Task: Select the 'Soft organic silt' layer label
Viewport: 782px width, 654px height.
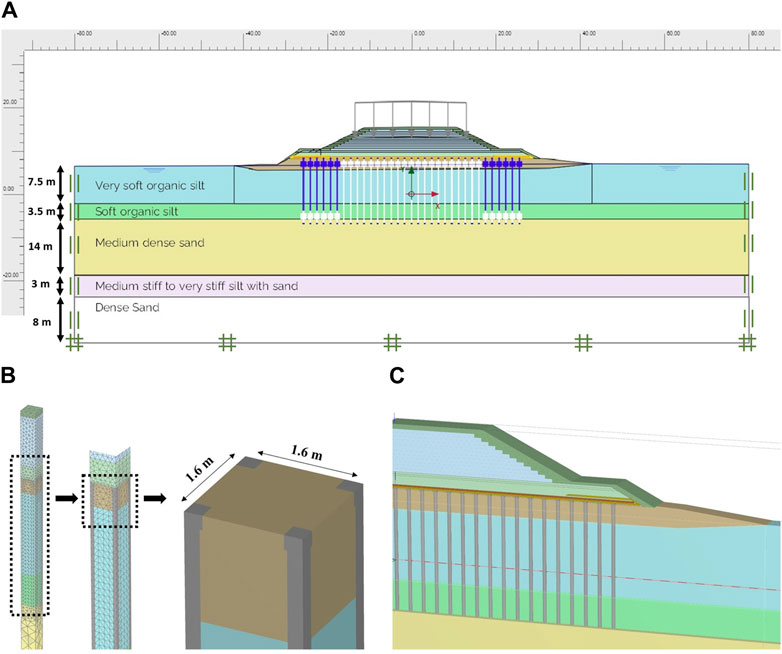Action: tap(136, 212)
